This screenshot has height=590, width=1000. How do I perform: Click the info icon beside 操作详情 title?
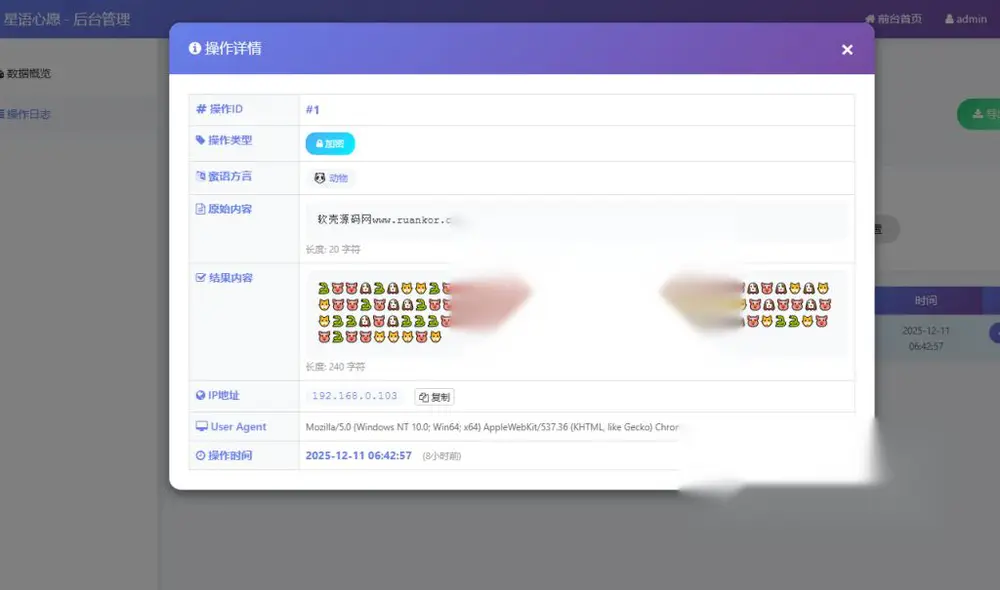click(x=195, y=48)
